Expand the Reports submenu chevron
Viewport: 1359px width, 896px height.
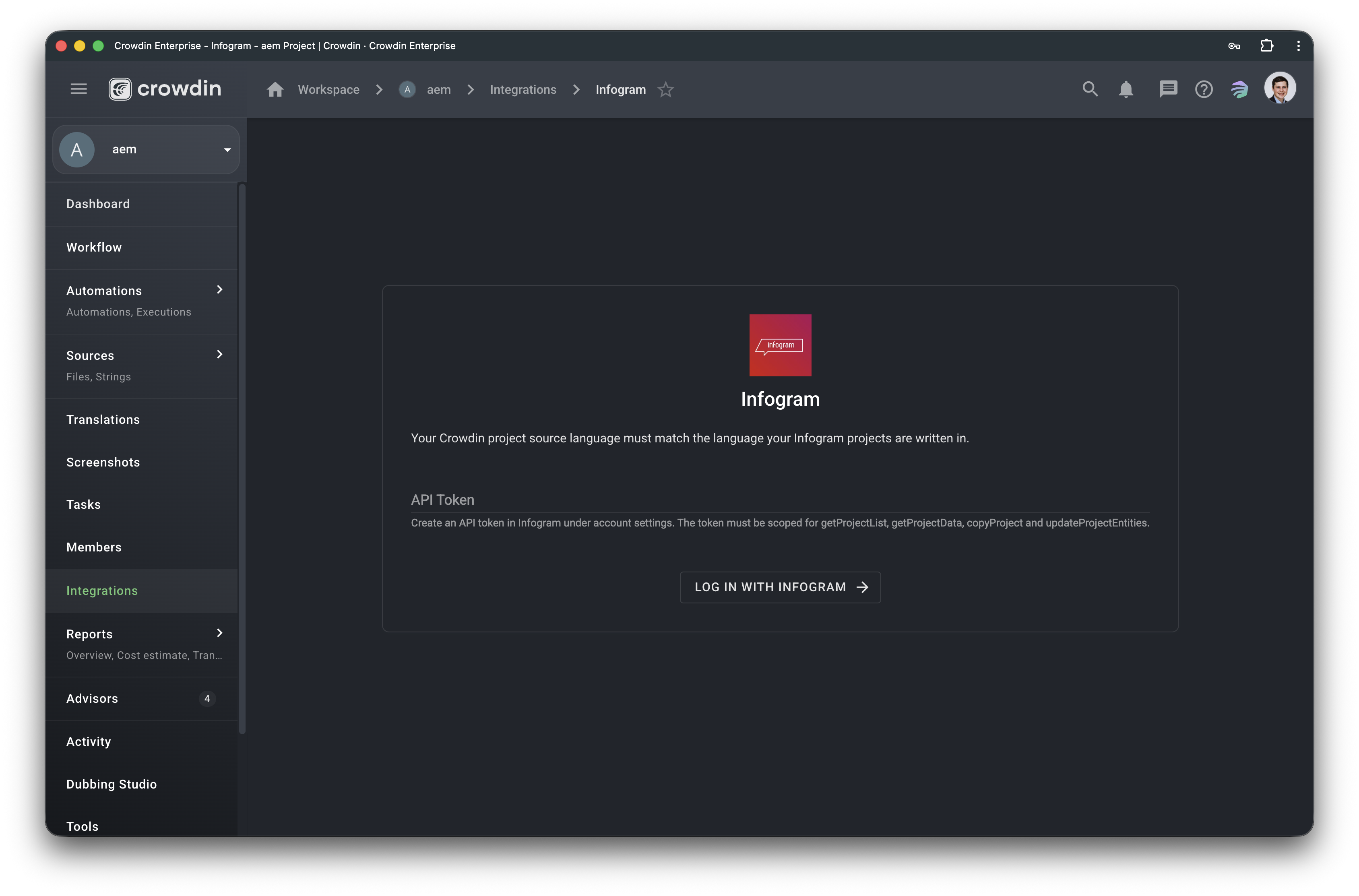coord(219,633)
